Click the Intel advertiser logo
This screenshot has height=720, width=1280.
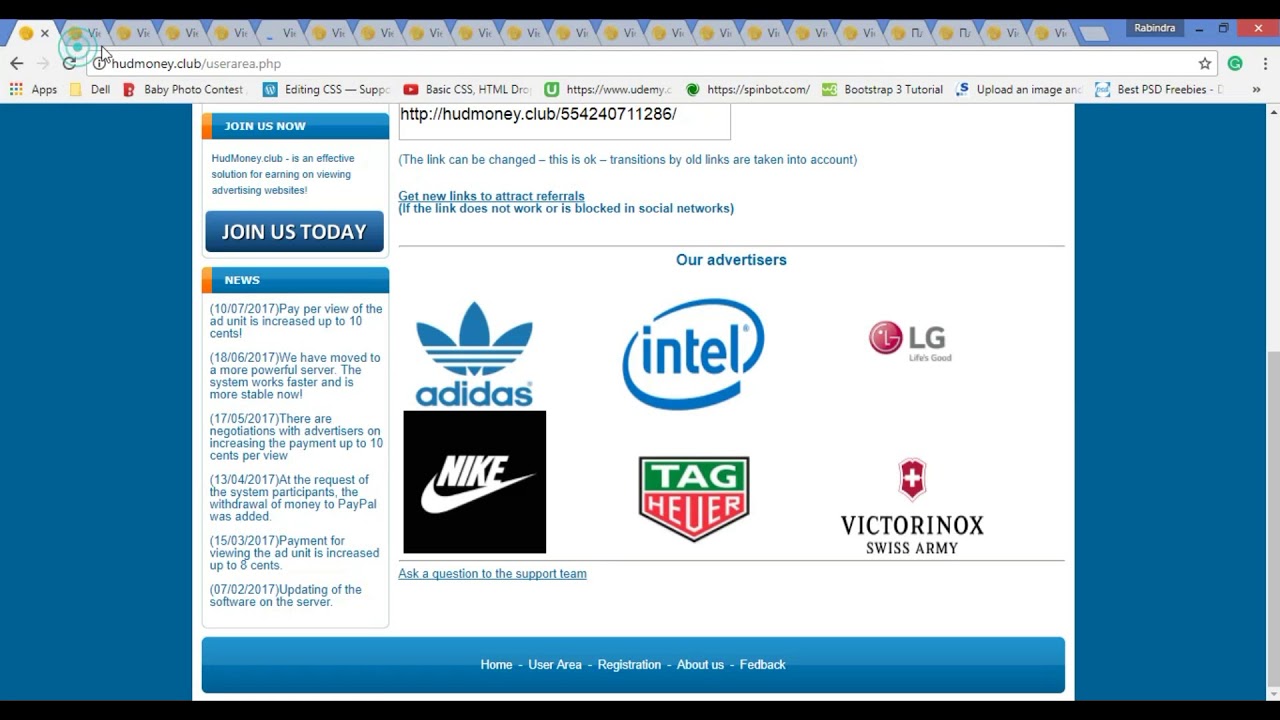click(x=693, y=354)
